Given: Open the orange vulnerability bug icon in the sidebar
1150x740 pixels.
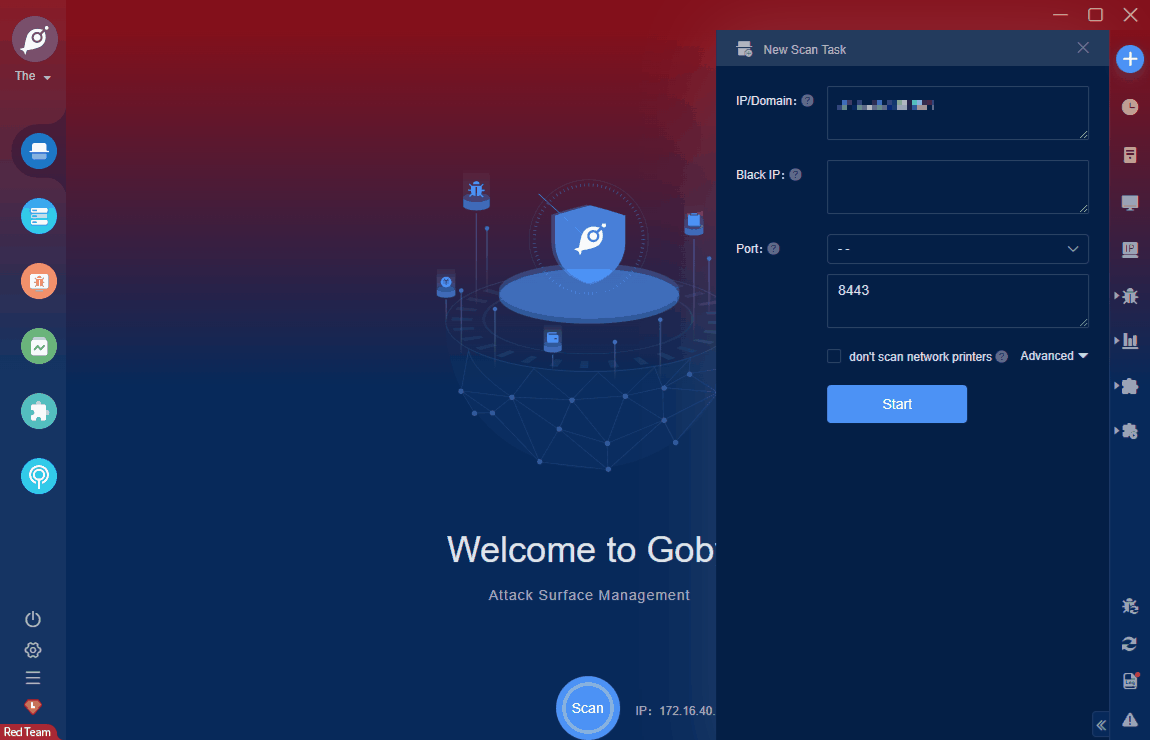Looking at the screenshot, I should click(39, 281).
